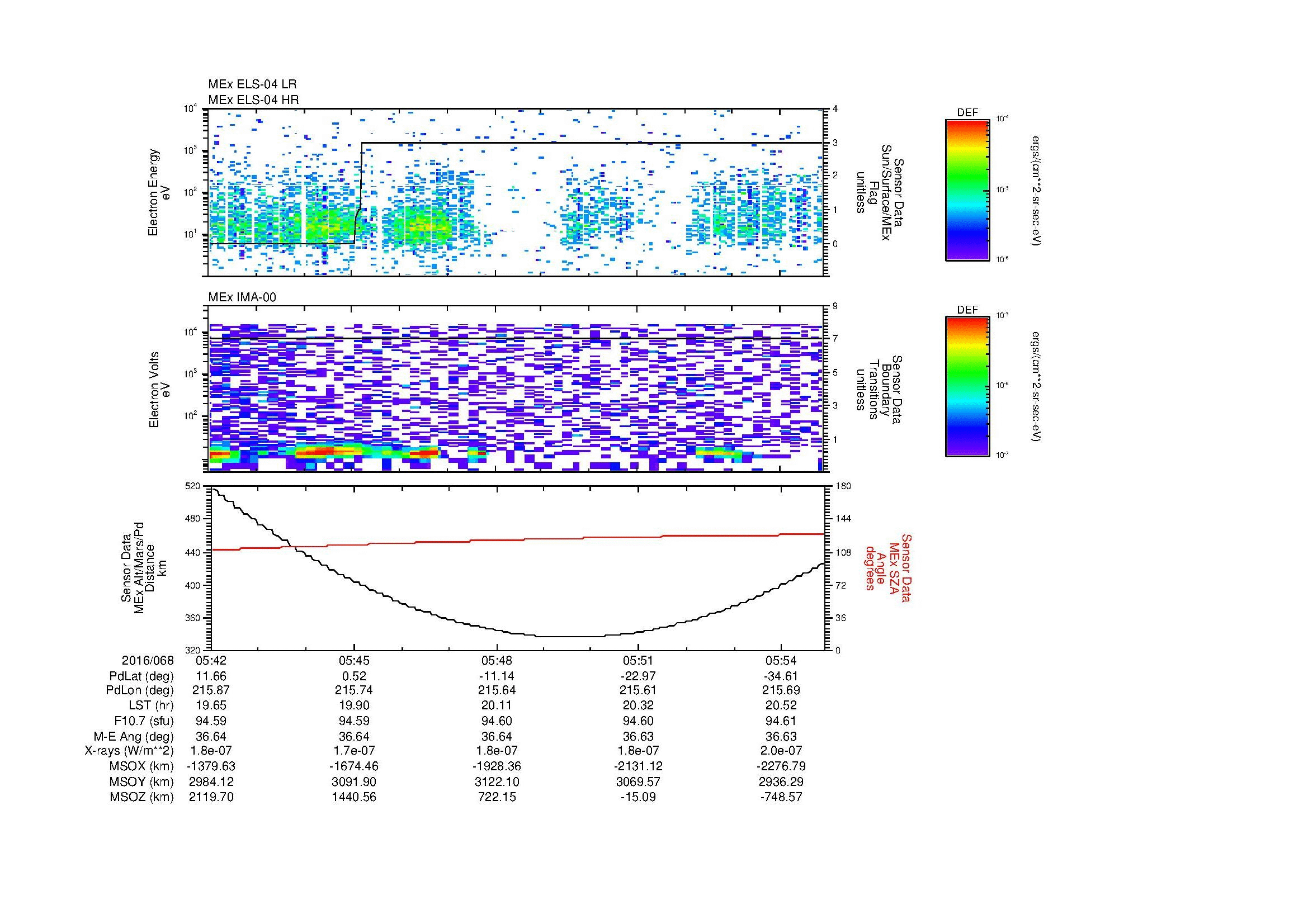The image size is (1308, 924).
Task: Click the Sun/Surface/MEx Flag axis label
Action: pos(880,193)
